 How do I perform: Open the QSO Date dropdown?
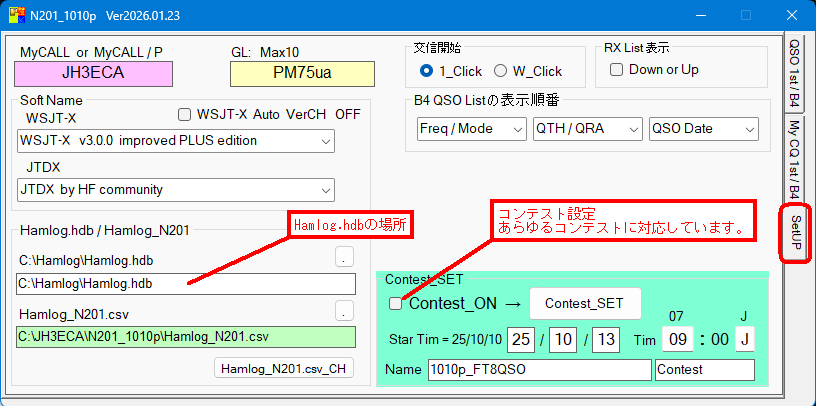tap(703, 129)
